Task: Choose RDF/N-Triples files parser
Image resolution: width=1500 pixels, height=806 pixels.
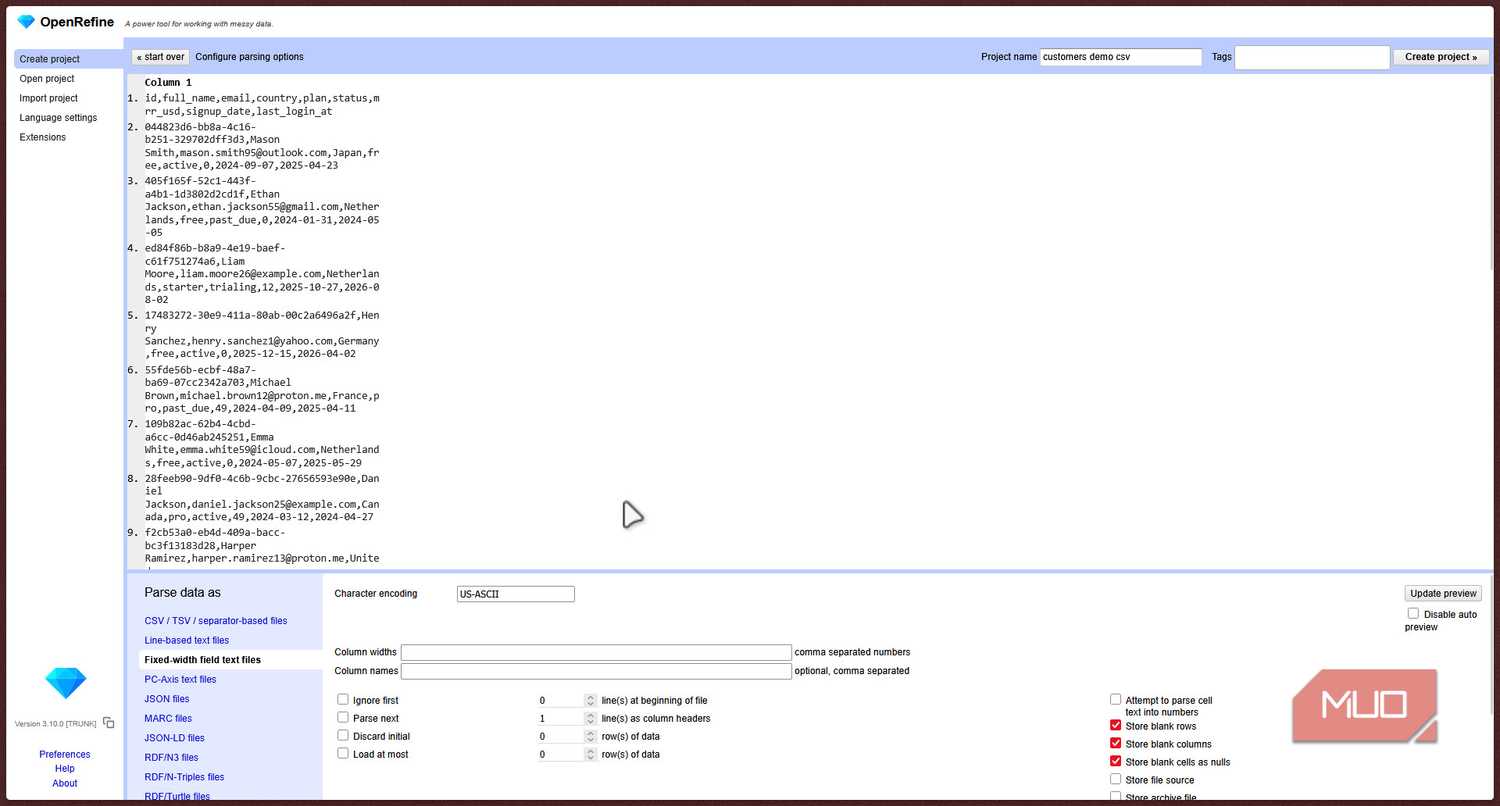Action: (184, 777)
